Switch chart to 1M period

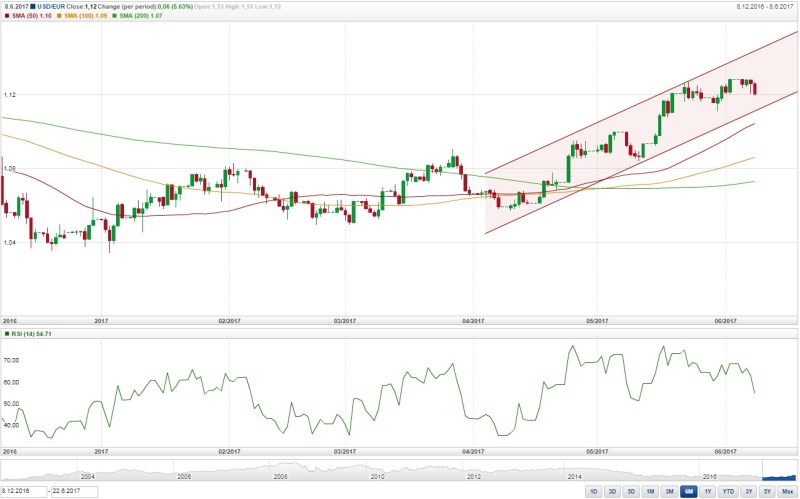coord(650,492)
